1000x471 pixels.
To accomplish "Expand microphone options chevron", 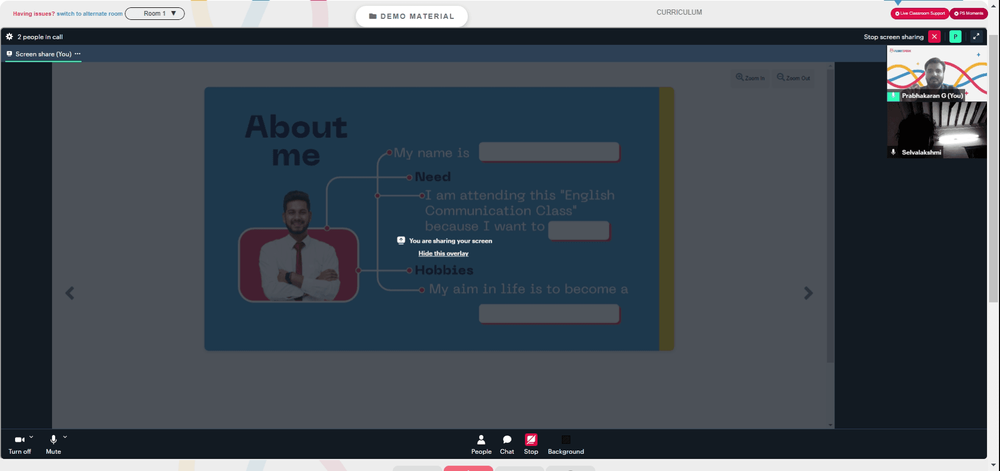I will point(65,437).
